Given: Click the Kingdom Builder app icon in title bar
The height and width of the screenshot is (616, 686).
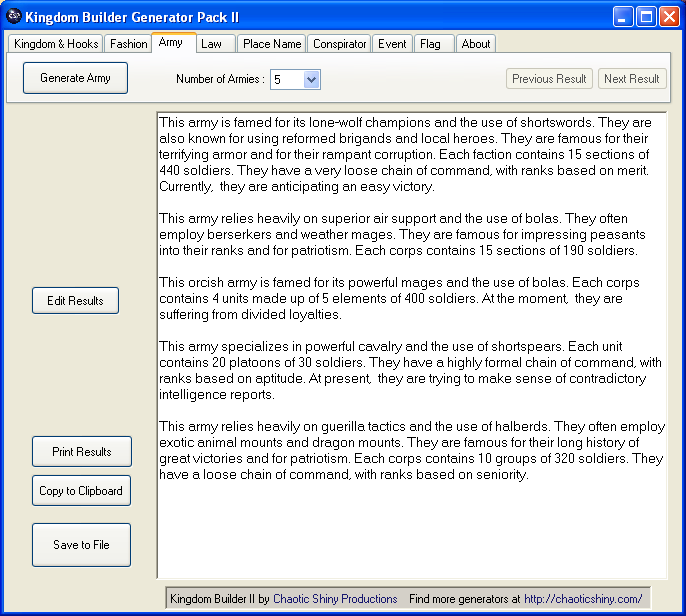Looking at the screenshot, I should point(14,17).
